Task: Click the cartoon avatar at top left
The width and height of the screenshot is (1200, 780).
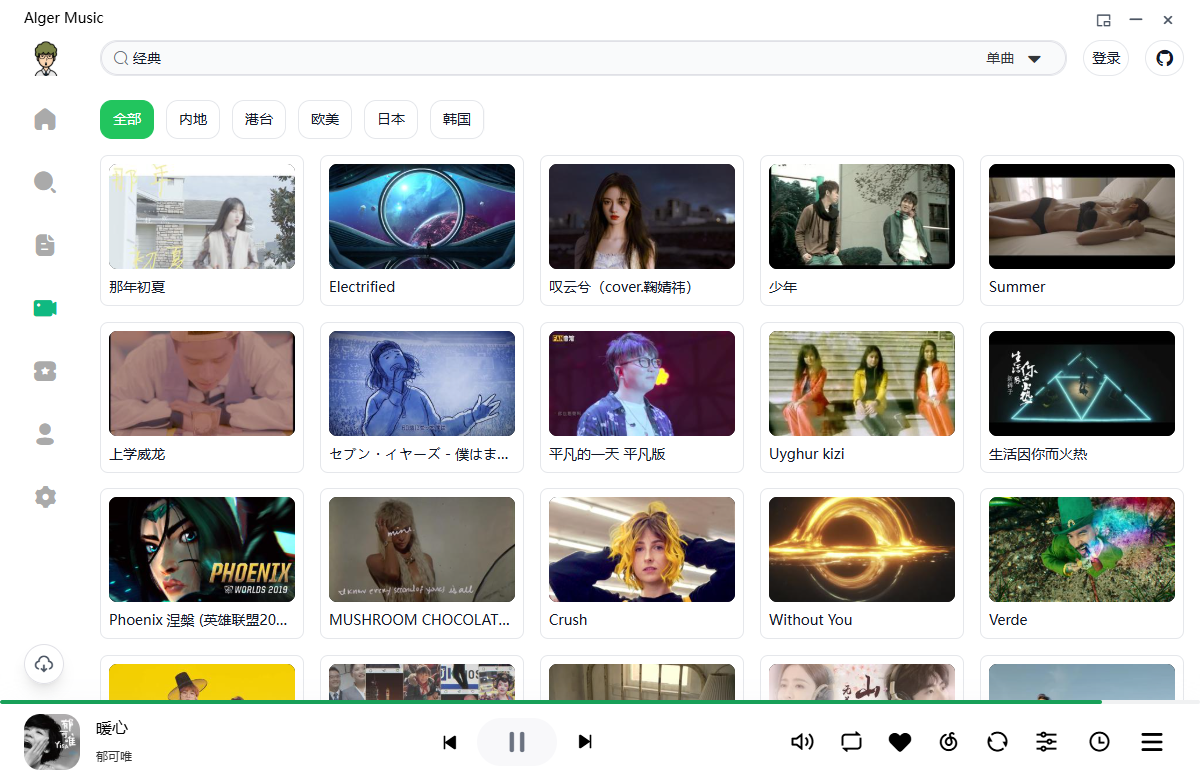Action: point(45,59)
